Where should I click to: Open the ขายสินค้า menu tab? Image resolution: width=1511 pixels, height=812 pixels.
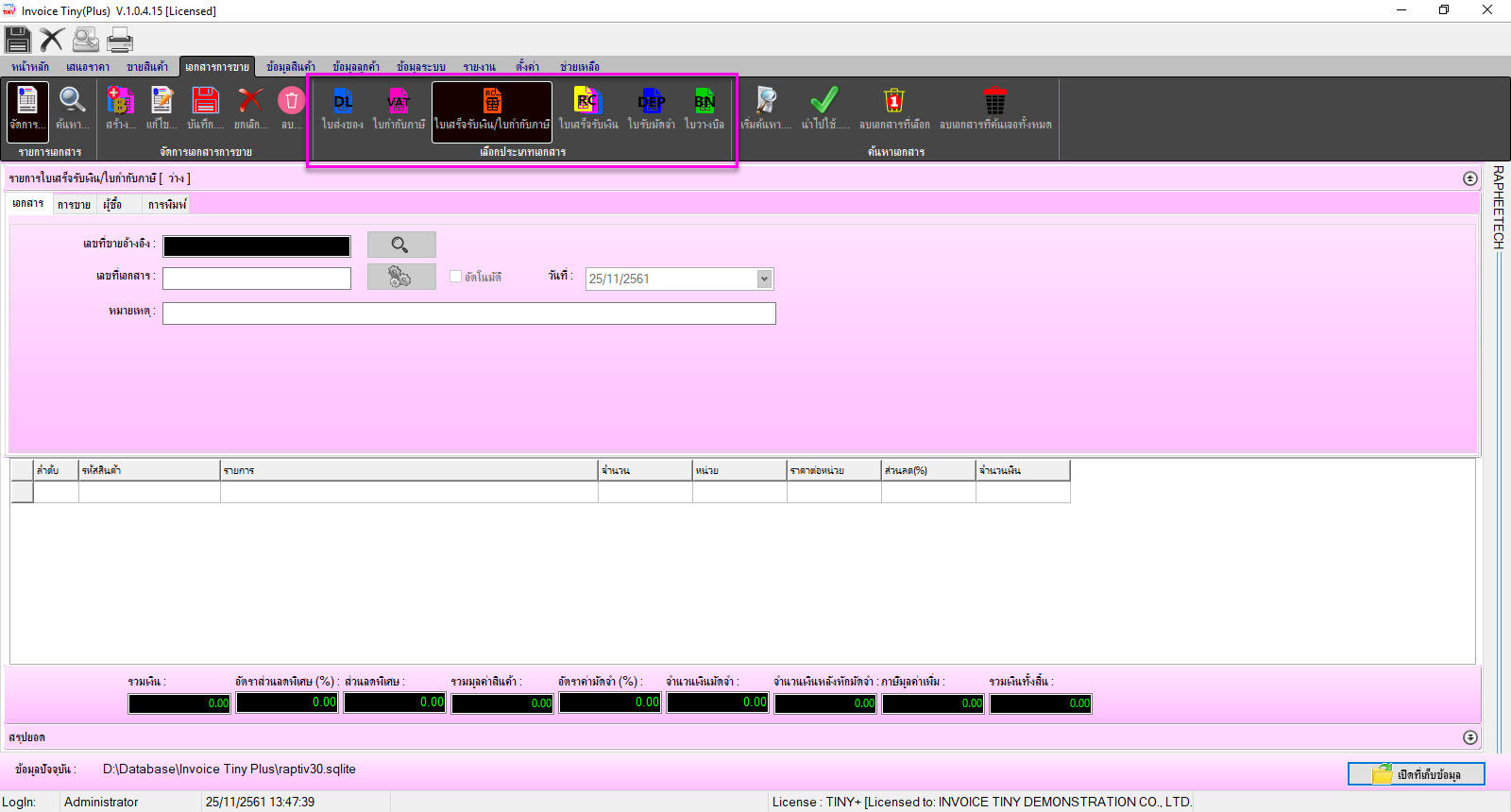(x=147, y=67)
